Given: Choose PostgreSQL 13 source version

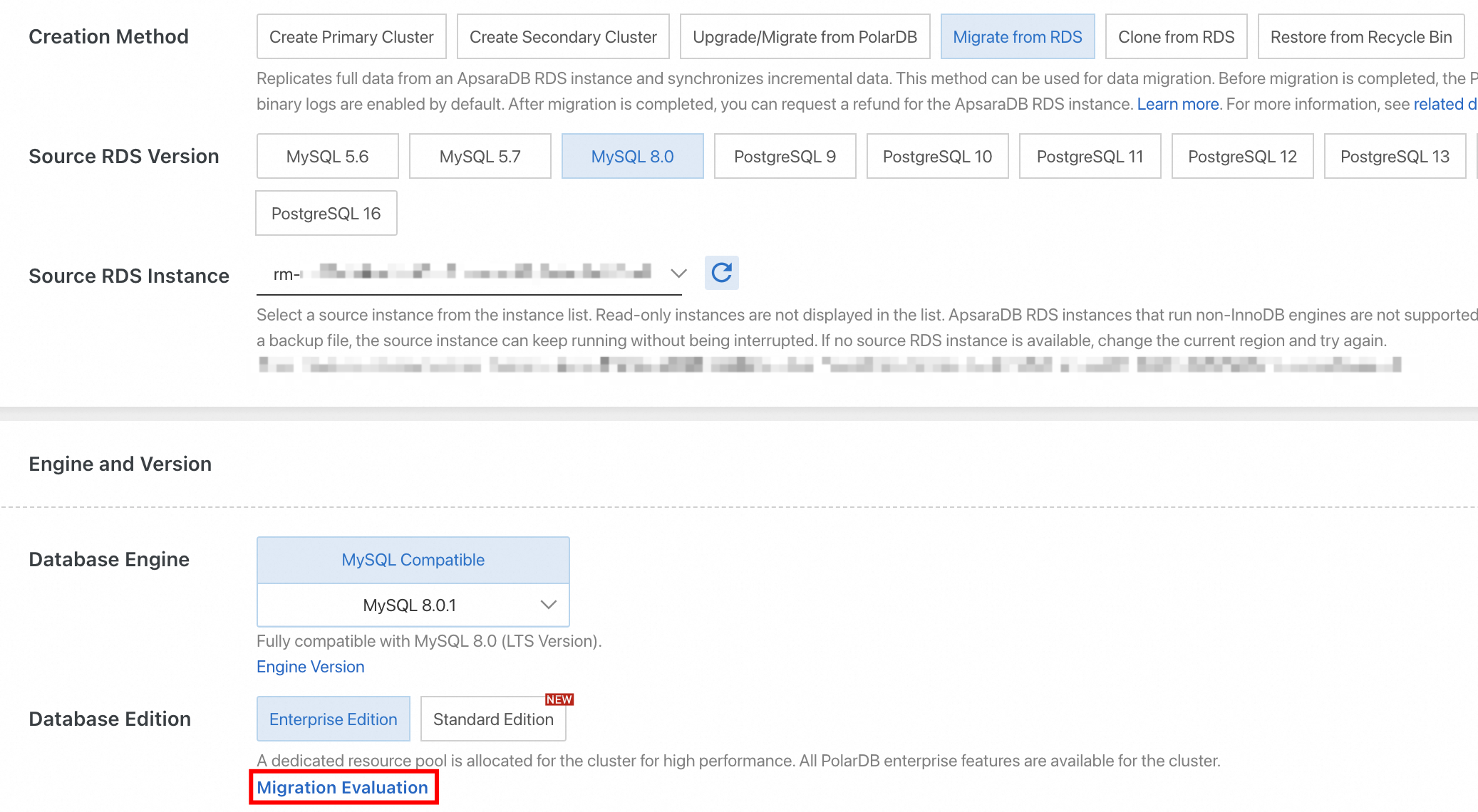Looking at the screenshot, I should coord(1395,157).
